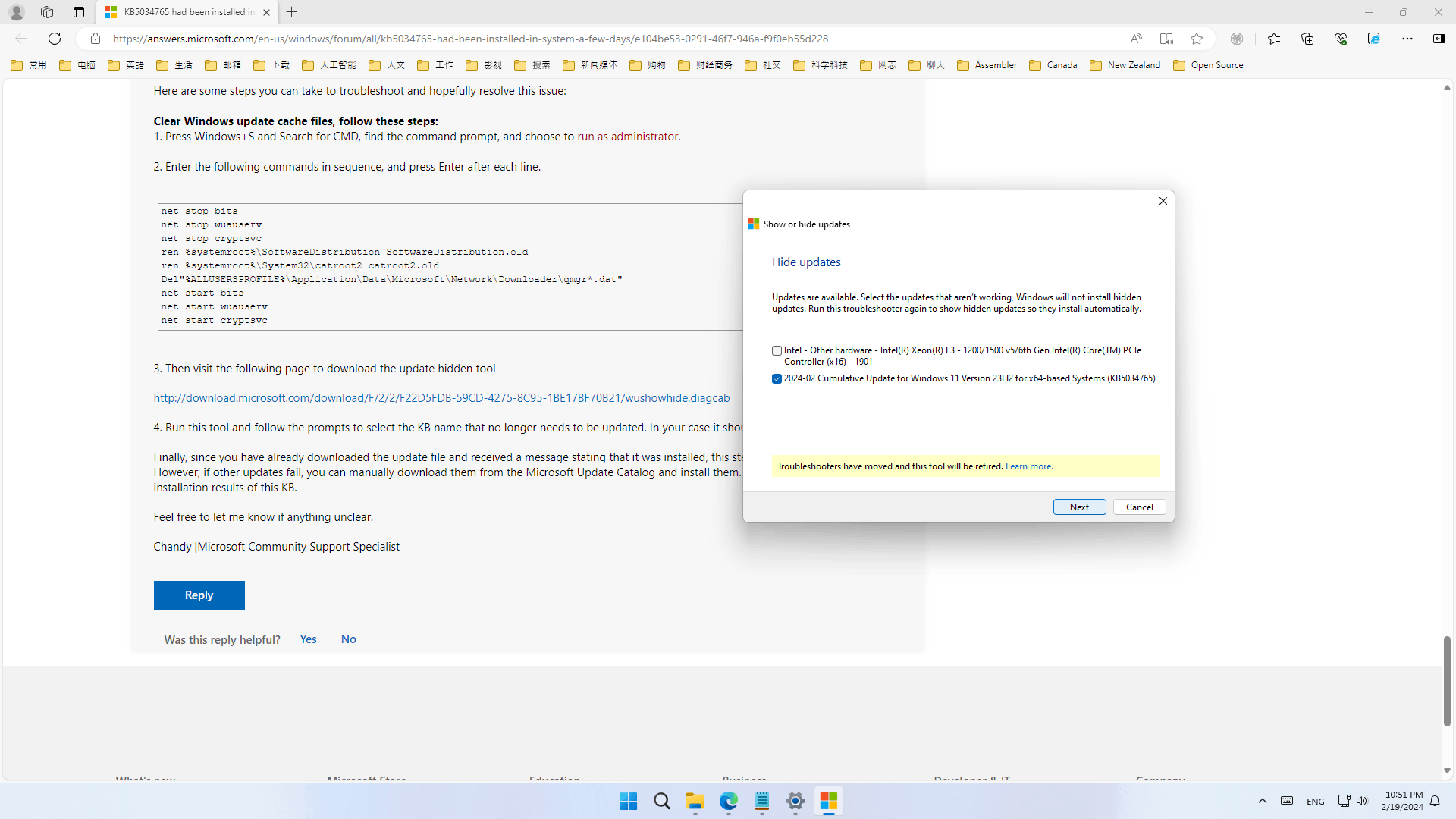The image size is (1456, 819).
Task: Open the Learn more link about troubleshooters
Action: pos(1028,466)
